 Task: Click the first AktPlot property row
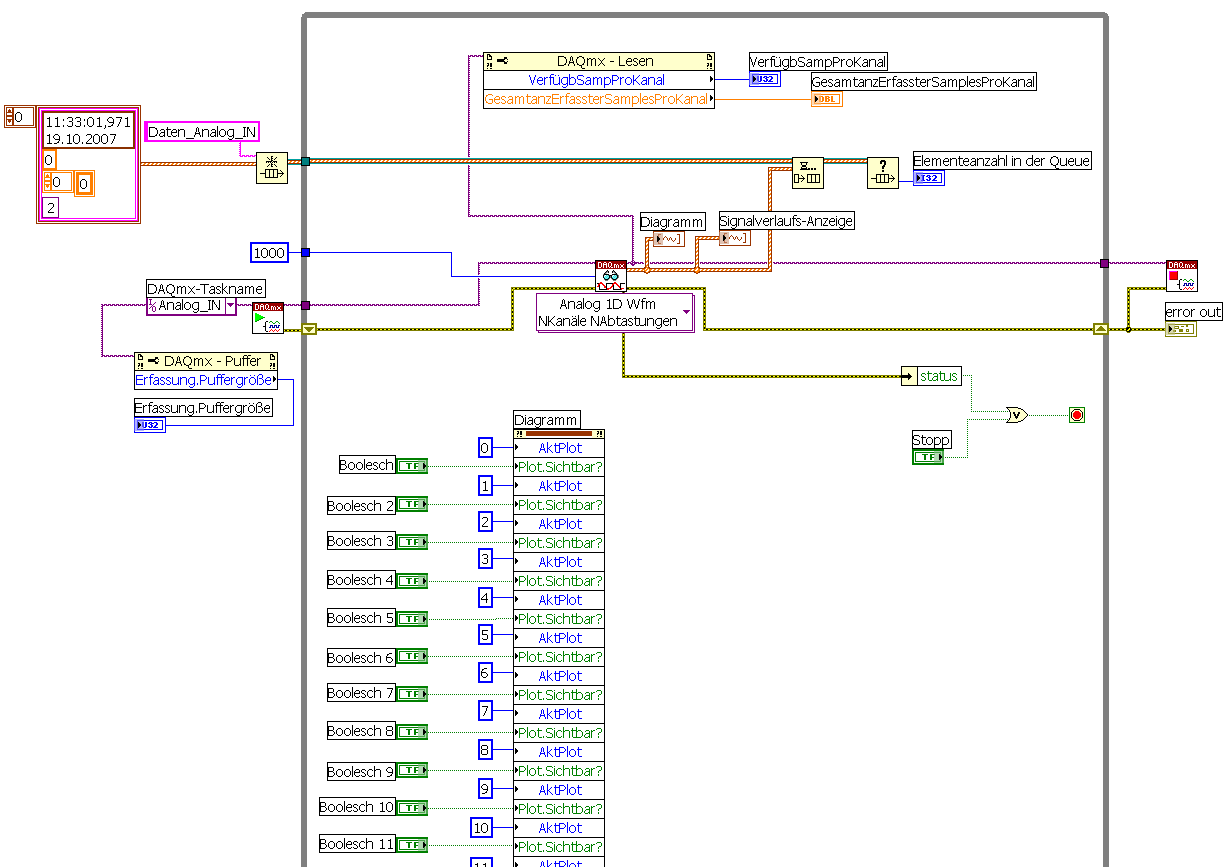point(559,448)
